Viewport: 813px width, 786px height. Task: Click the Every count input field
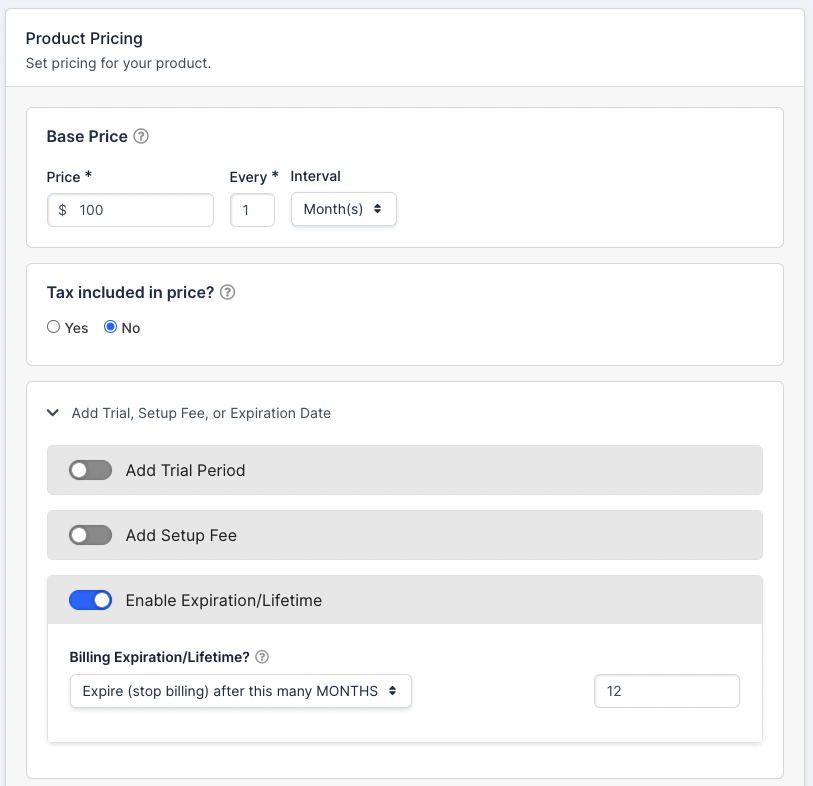coord(252,210)
